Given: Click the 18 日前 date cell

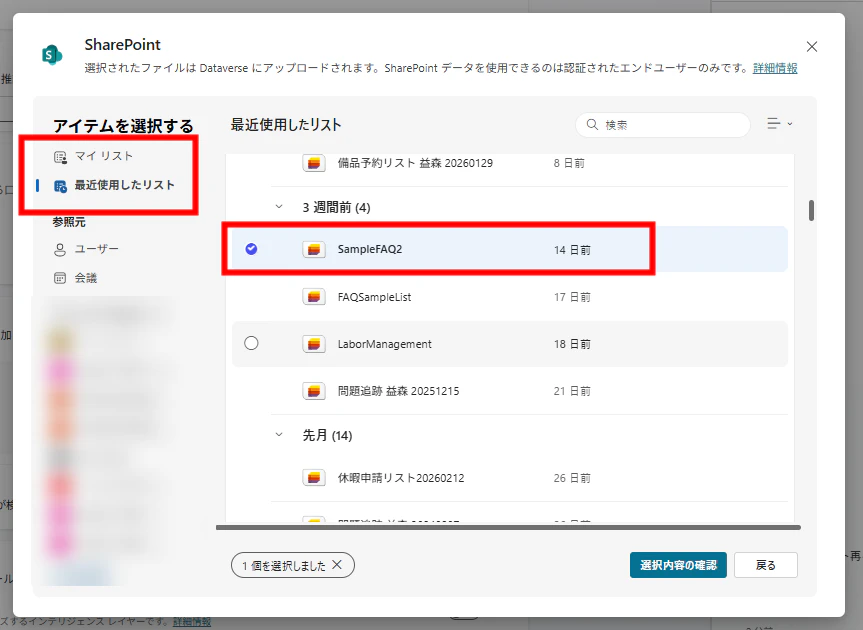Looking at the screenshot, I should (572, 344).
